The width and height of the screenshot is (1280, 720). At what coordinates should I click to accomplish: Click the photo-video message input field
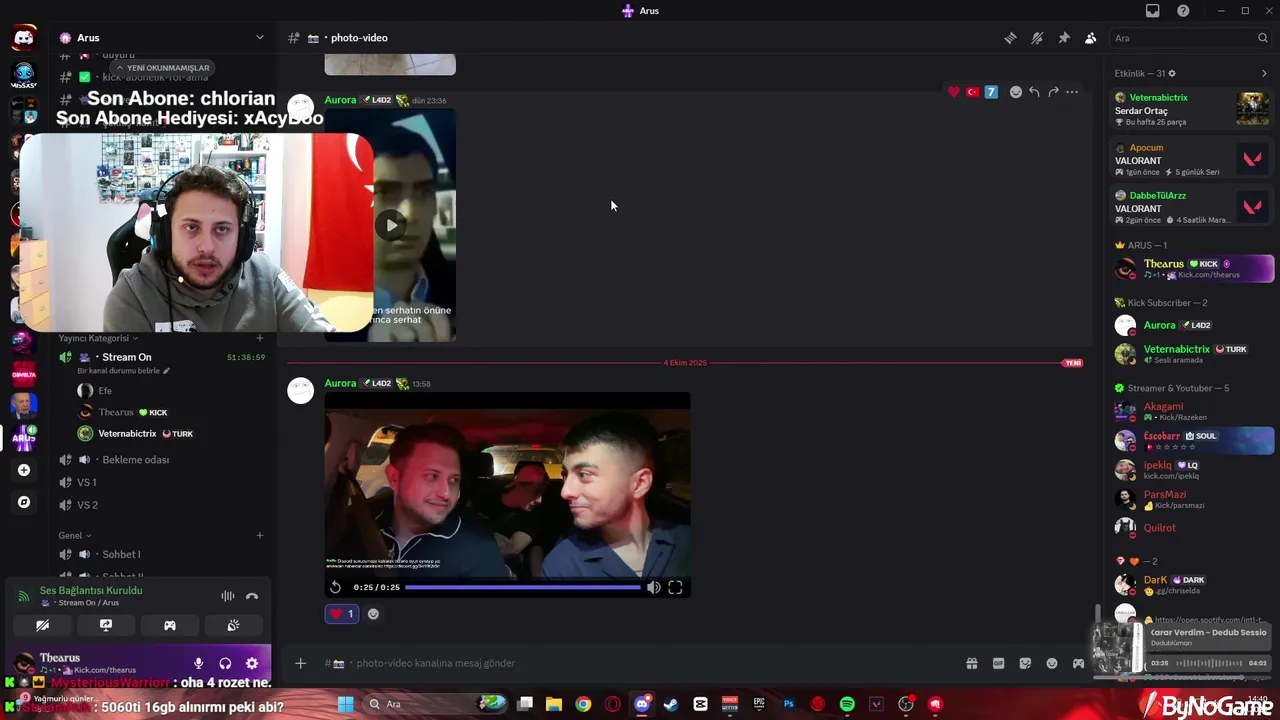click(x=640, y=663)
